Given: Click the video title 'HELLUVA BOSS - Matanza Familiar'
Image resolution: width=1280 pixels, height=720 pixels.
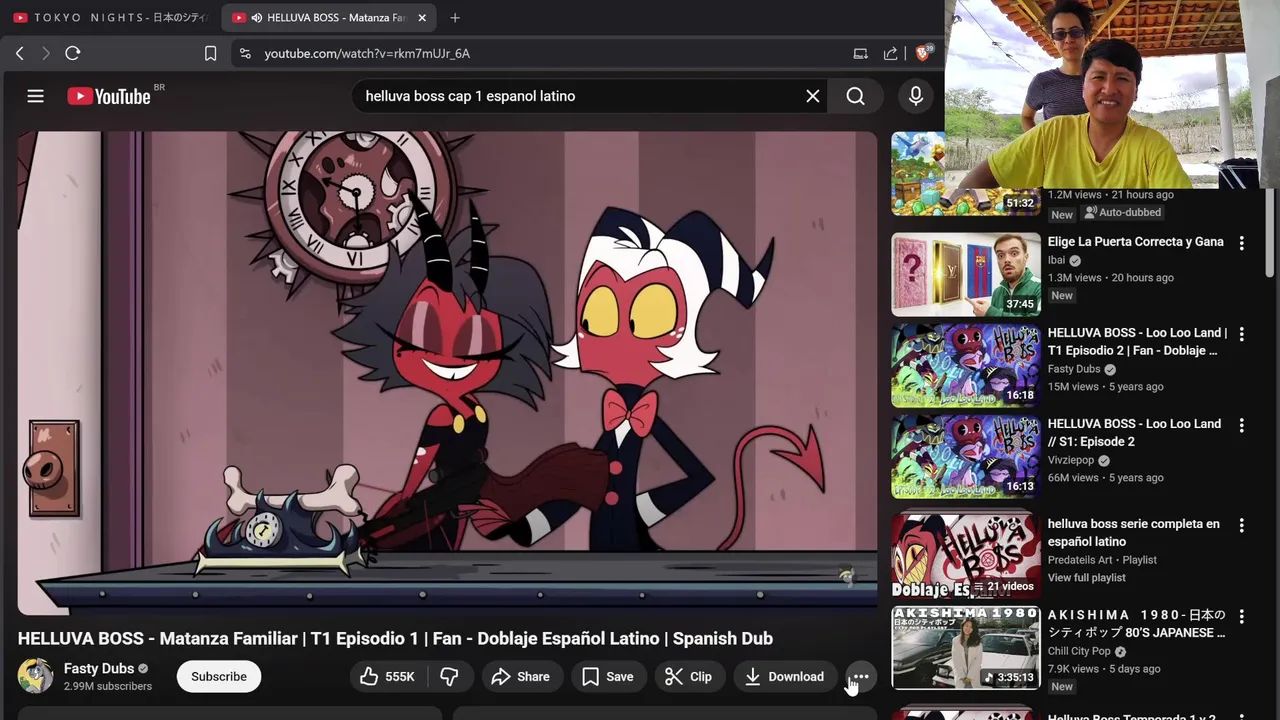Looking at the screenshot, I should (395, 639).
